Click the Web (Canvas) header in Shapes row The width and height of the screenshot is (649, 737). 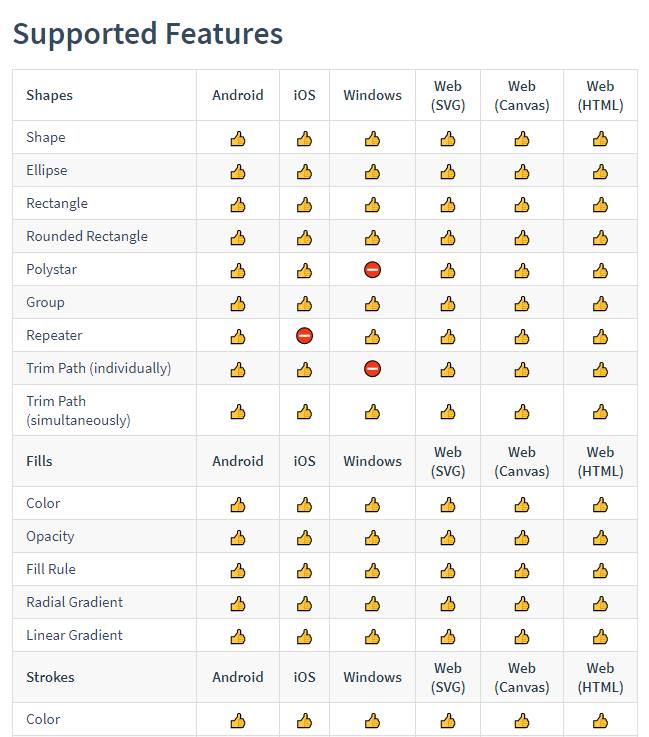pyautogui.click(x=522, y=95)
